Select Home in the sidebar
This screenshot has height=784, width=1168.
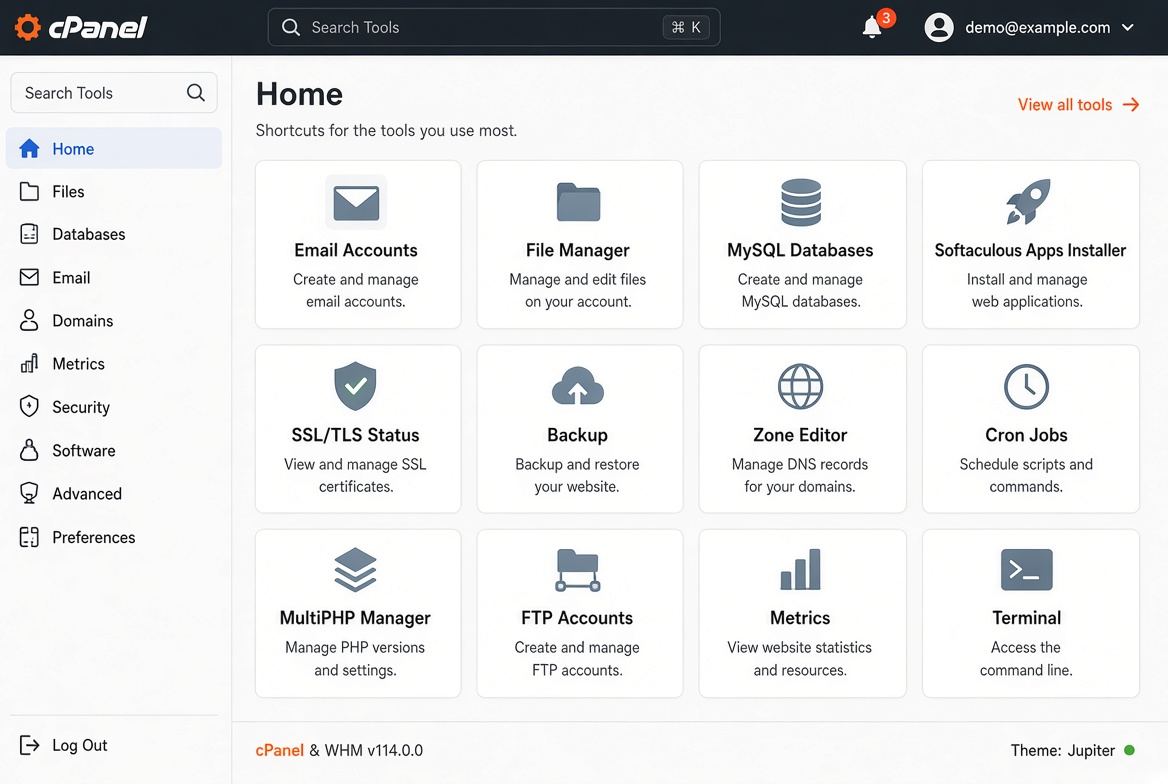tap(114, 148)
